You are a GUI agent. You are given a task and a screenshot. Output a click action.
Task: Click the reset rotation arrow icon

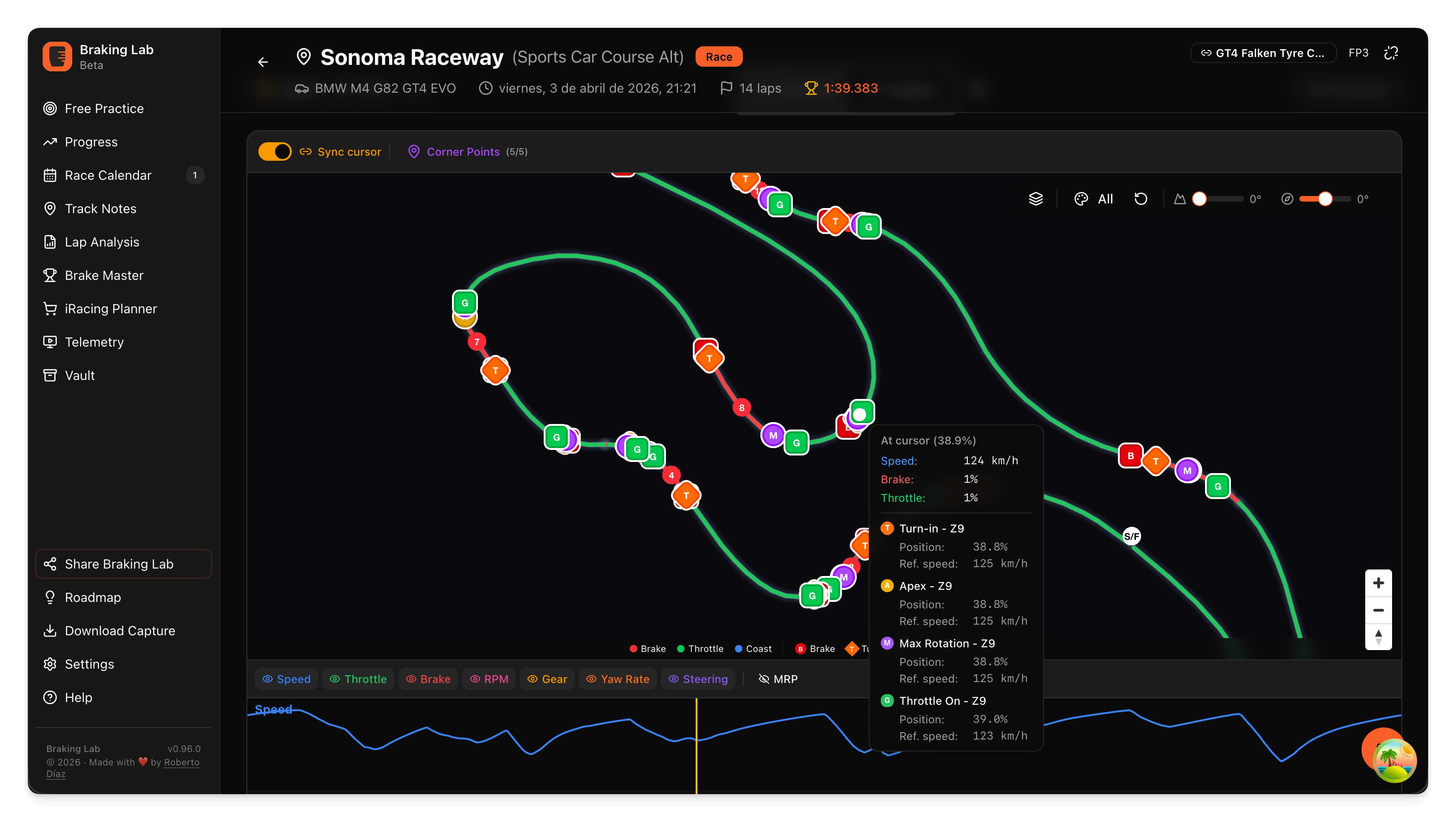pyautogui.click(x=1141, y=198)
